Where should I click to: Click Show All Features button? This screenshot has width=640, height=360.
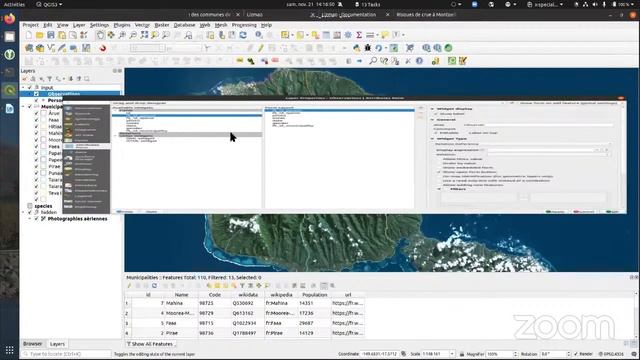click(150, 344)
